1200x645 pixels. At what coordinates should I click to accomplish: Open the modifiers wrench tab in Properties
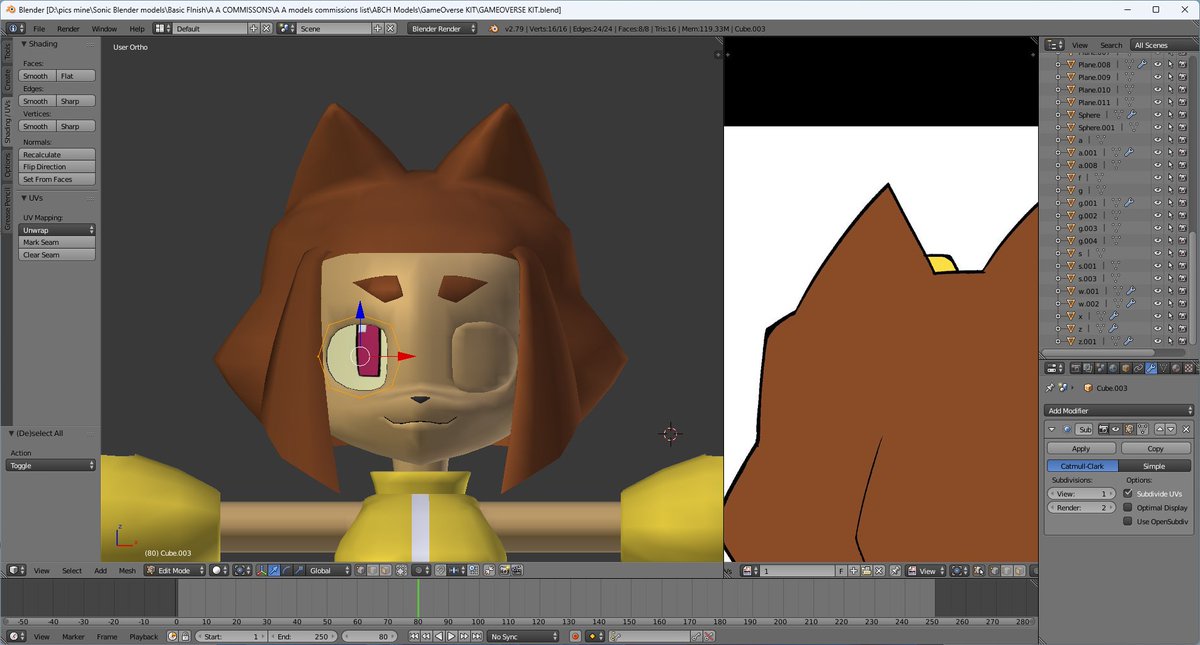coord(1151,368)
